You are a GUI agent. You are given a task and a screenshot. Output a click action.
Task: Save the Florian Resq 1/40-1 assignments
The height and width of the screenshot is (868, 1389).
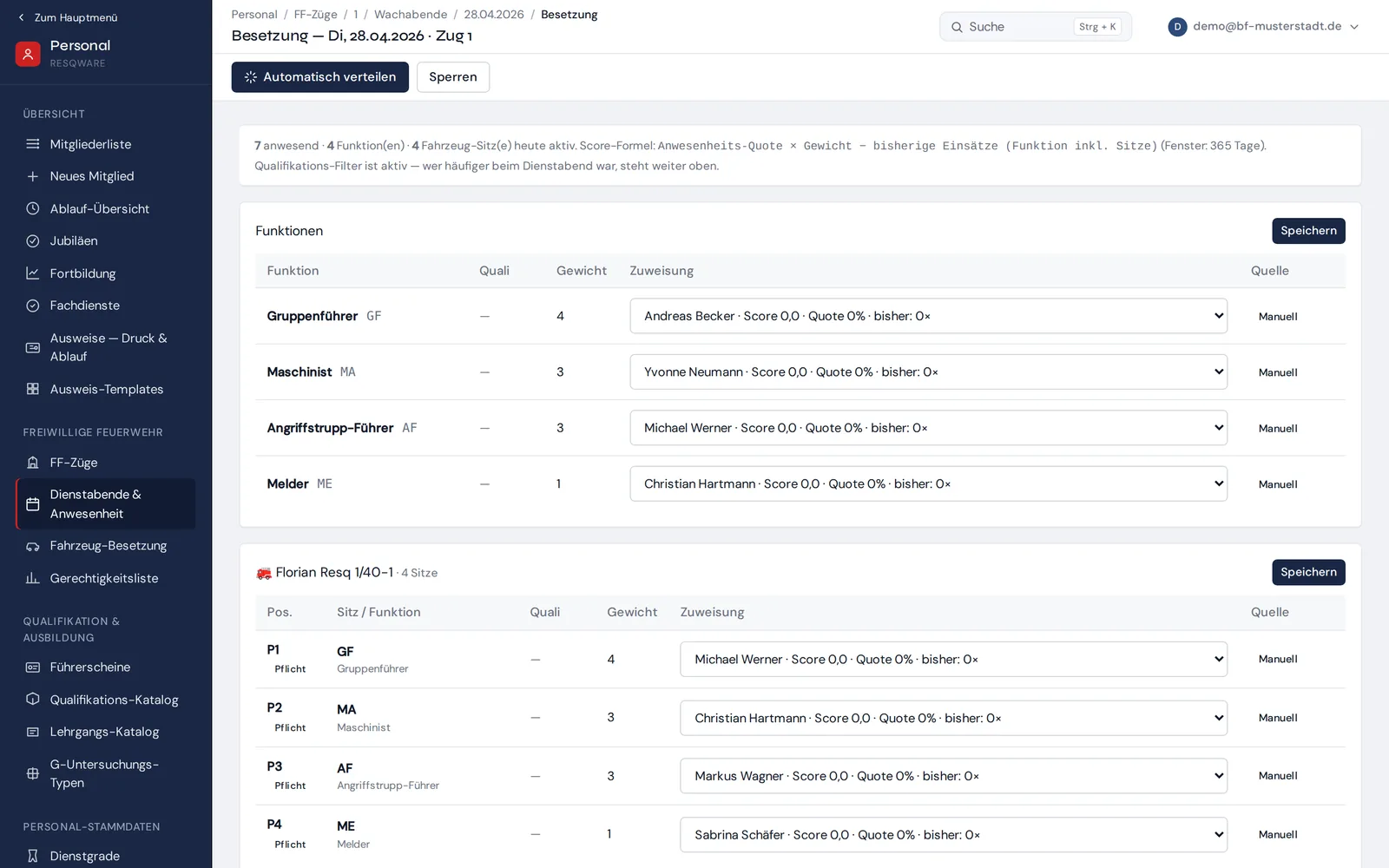pyautogui.click(x=1308, y=572)
